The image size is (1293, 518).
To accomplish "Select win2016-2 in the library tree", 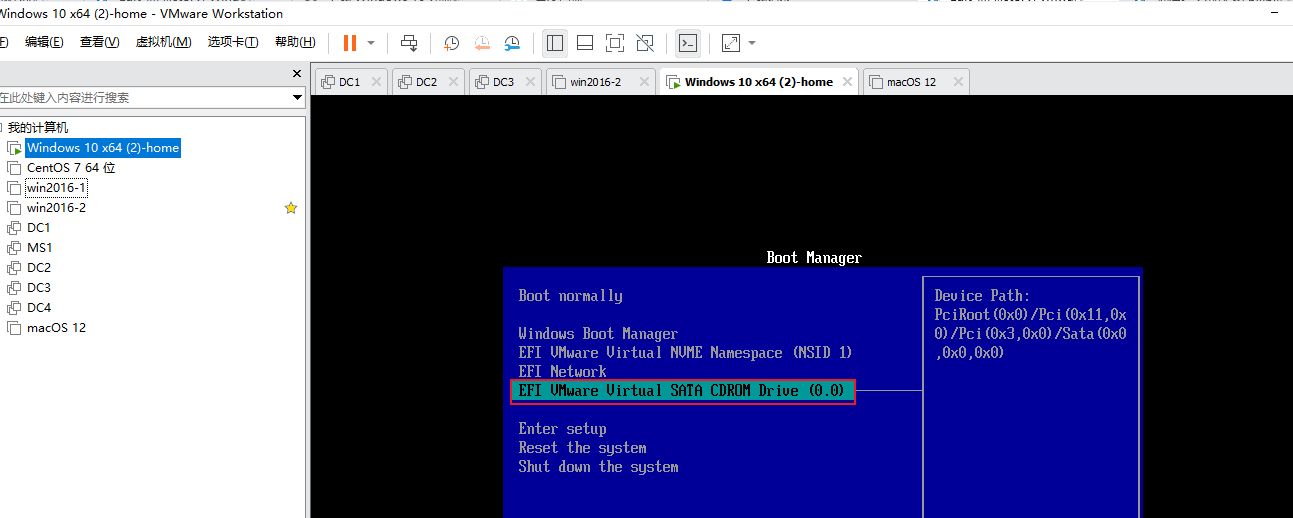I will tap(56, 208).
